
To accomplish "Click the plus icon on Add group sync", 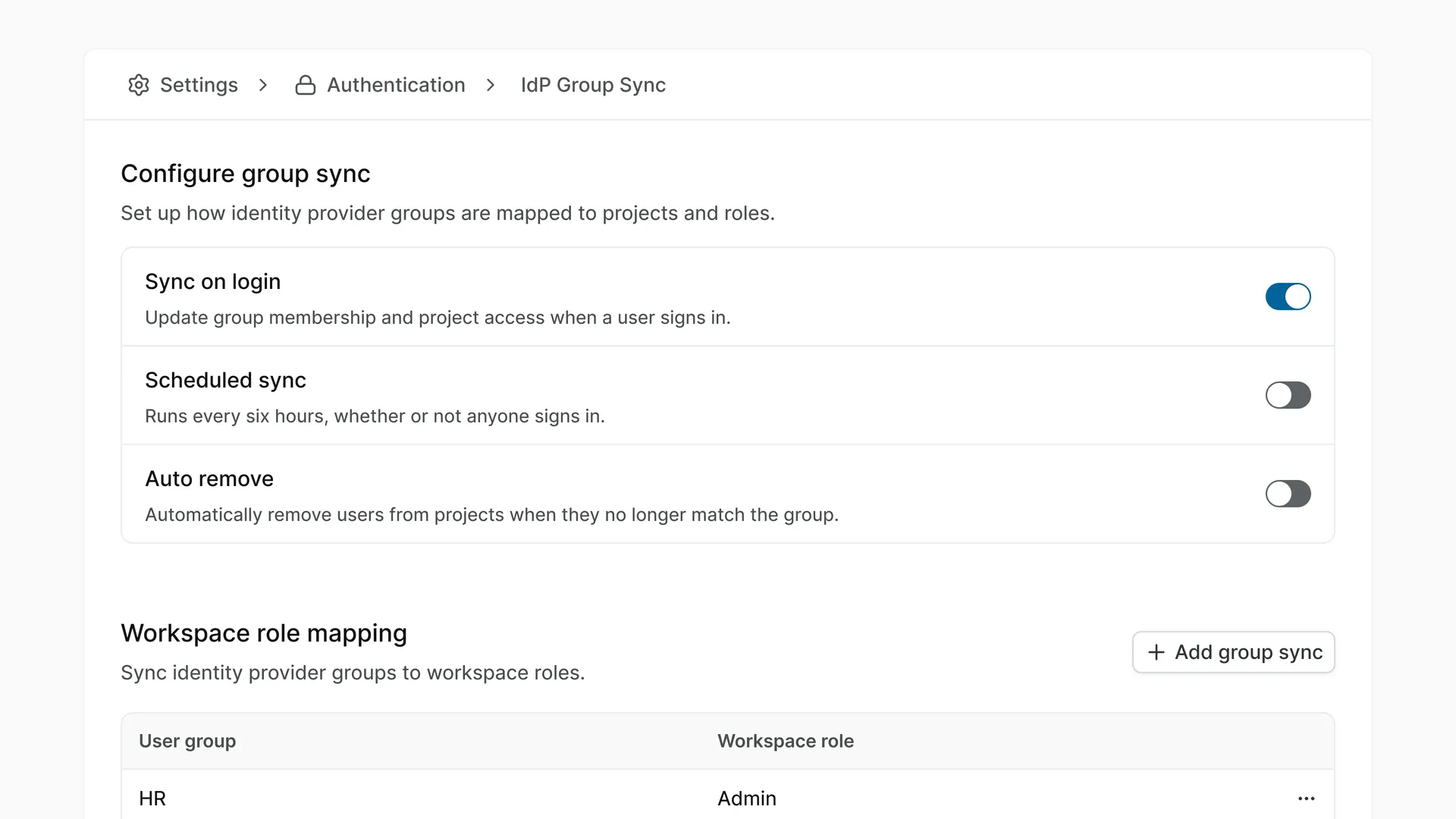I will tap(1156, 652).
